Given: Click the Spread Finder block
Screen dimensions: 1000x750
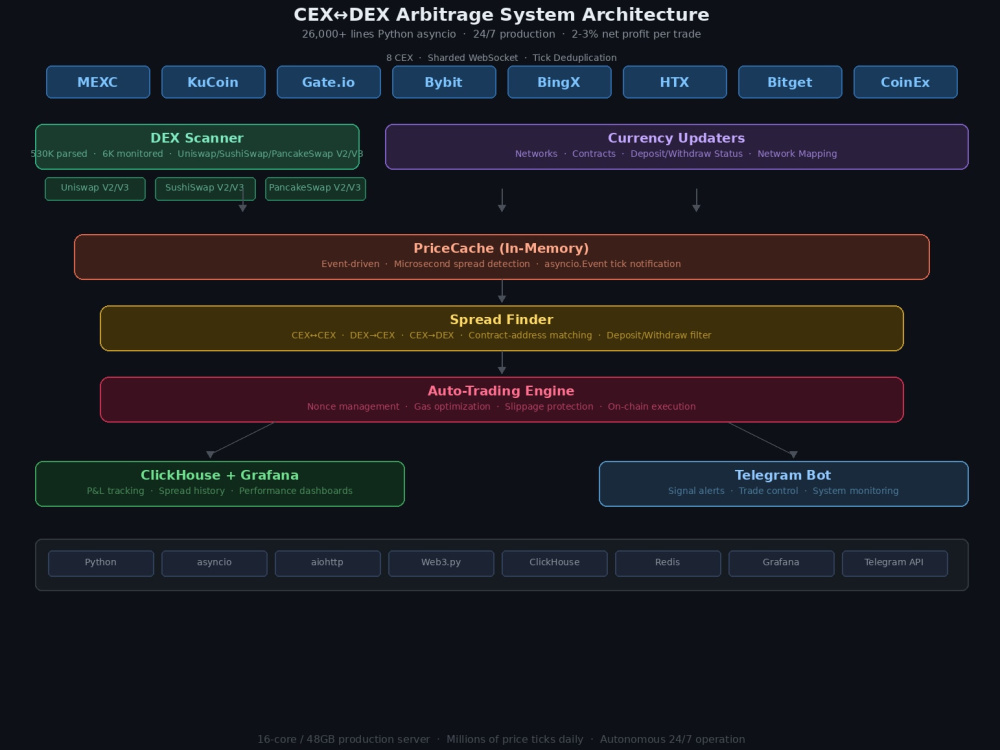Looking at the screenshot, I should click(501, 328).
